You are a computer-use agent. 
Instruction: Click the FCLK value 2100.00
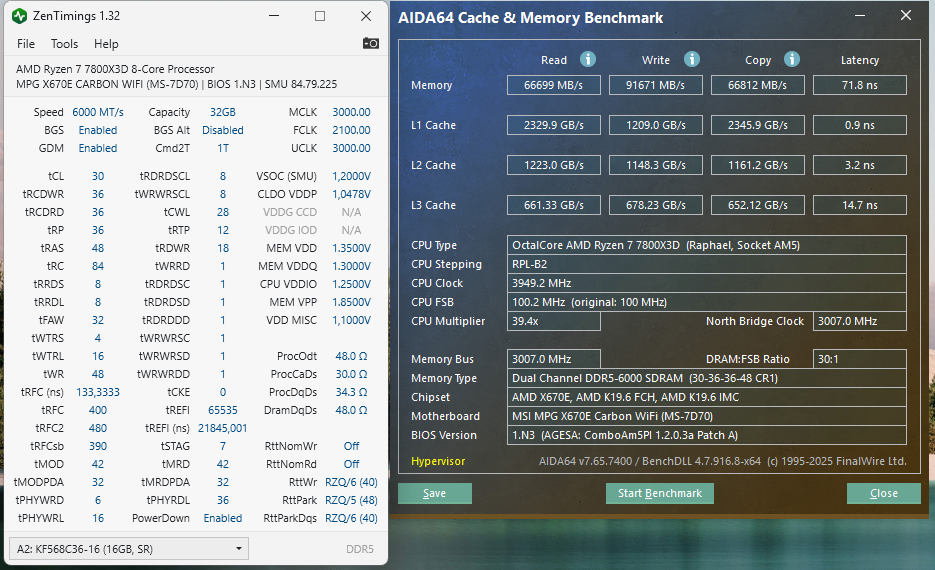tap(351, 130)
